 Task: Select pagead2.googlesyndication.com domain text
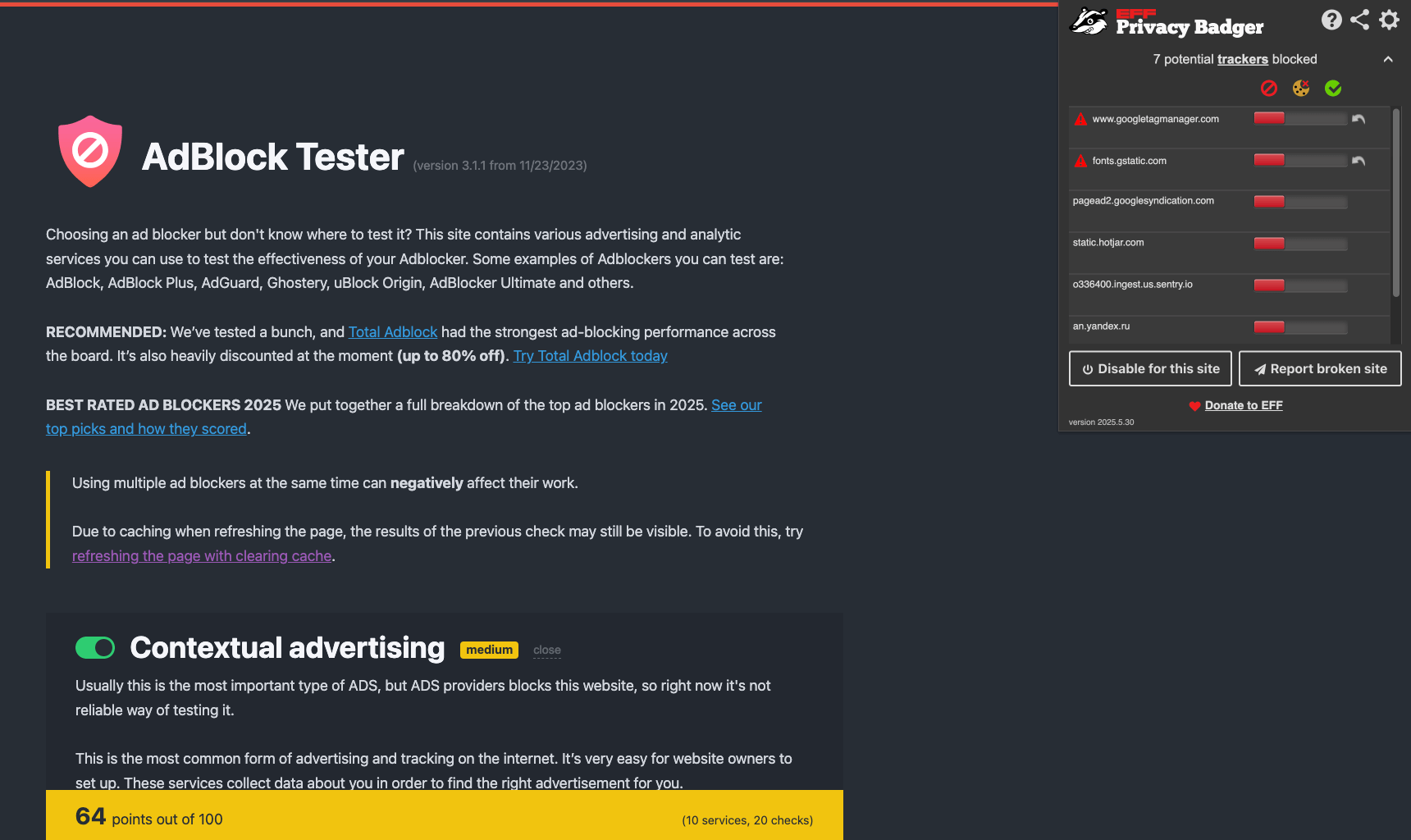1144,201
